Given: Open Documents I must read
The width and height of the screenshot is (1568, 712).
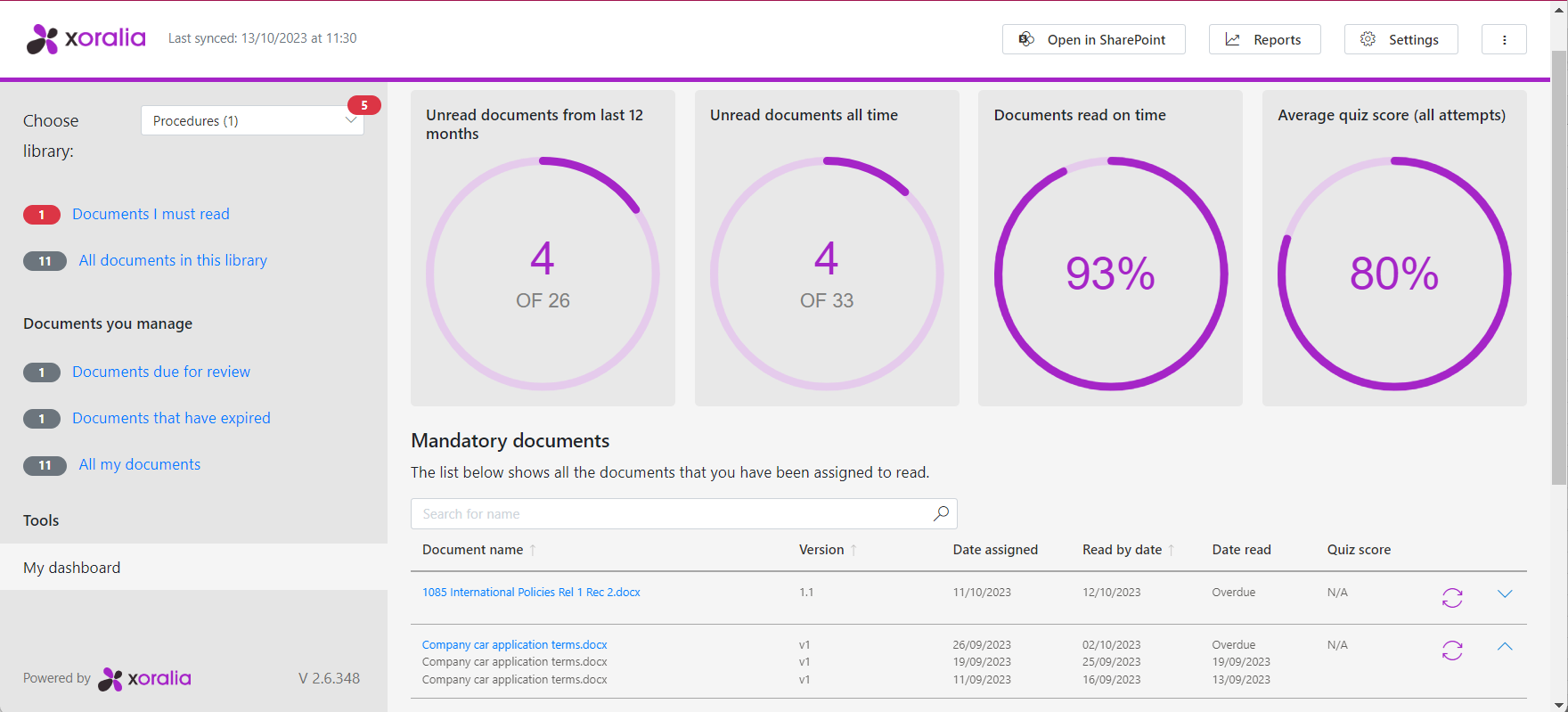Looking at the screenshot, I should (x=151, y=214).
